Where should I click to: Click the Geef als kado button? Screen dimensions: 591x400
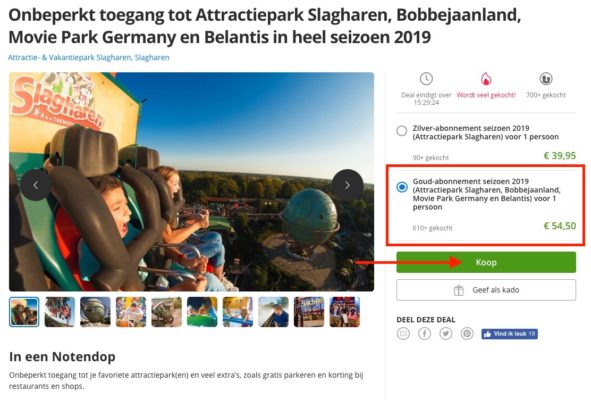pos(486,290)
